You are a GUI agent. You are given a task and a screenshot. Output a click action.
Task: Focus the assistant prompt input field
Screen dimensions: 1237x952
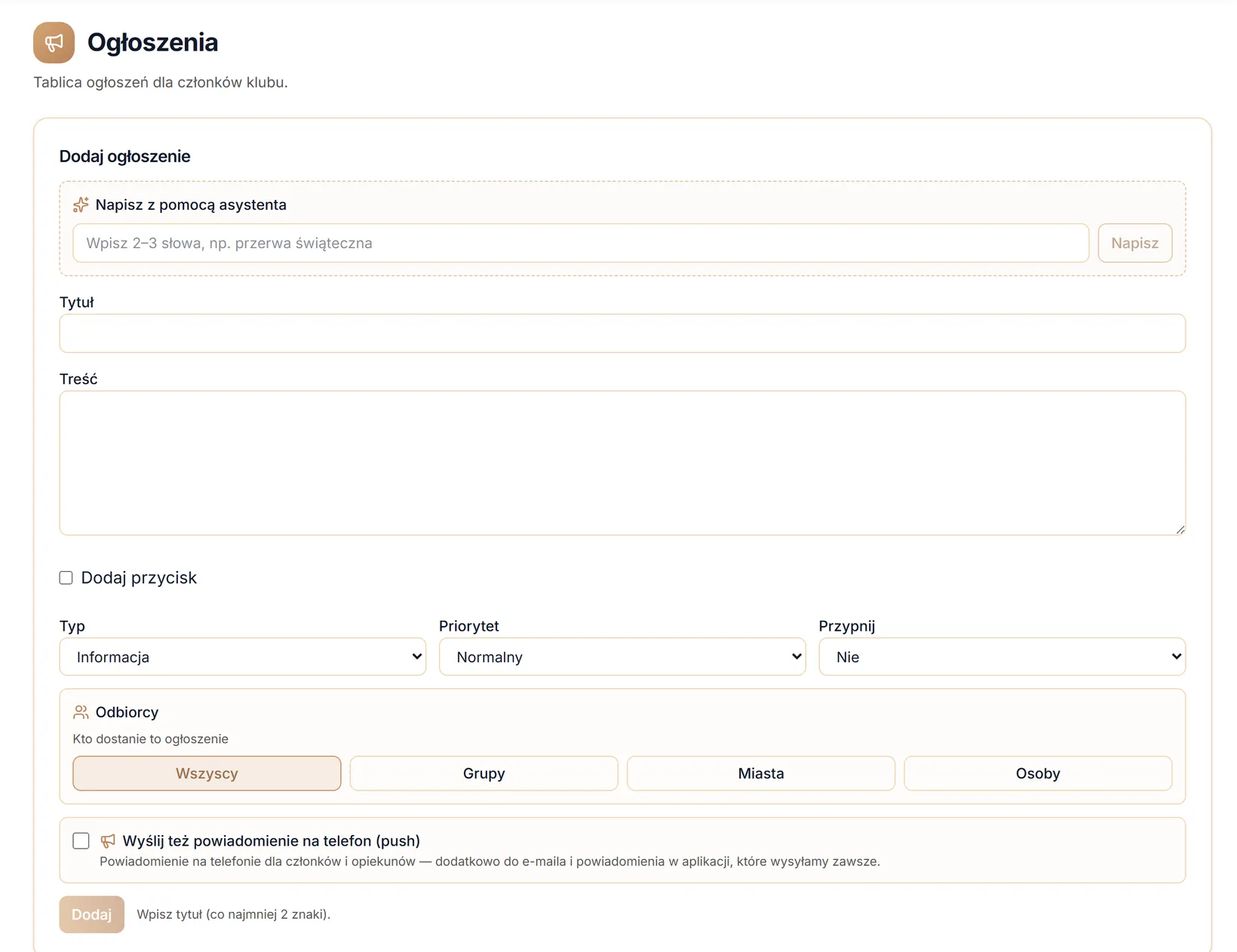click(x=581, y=243)
